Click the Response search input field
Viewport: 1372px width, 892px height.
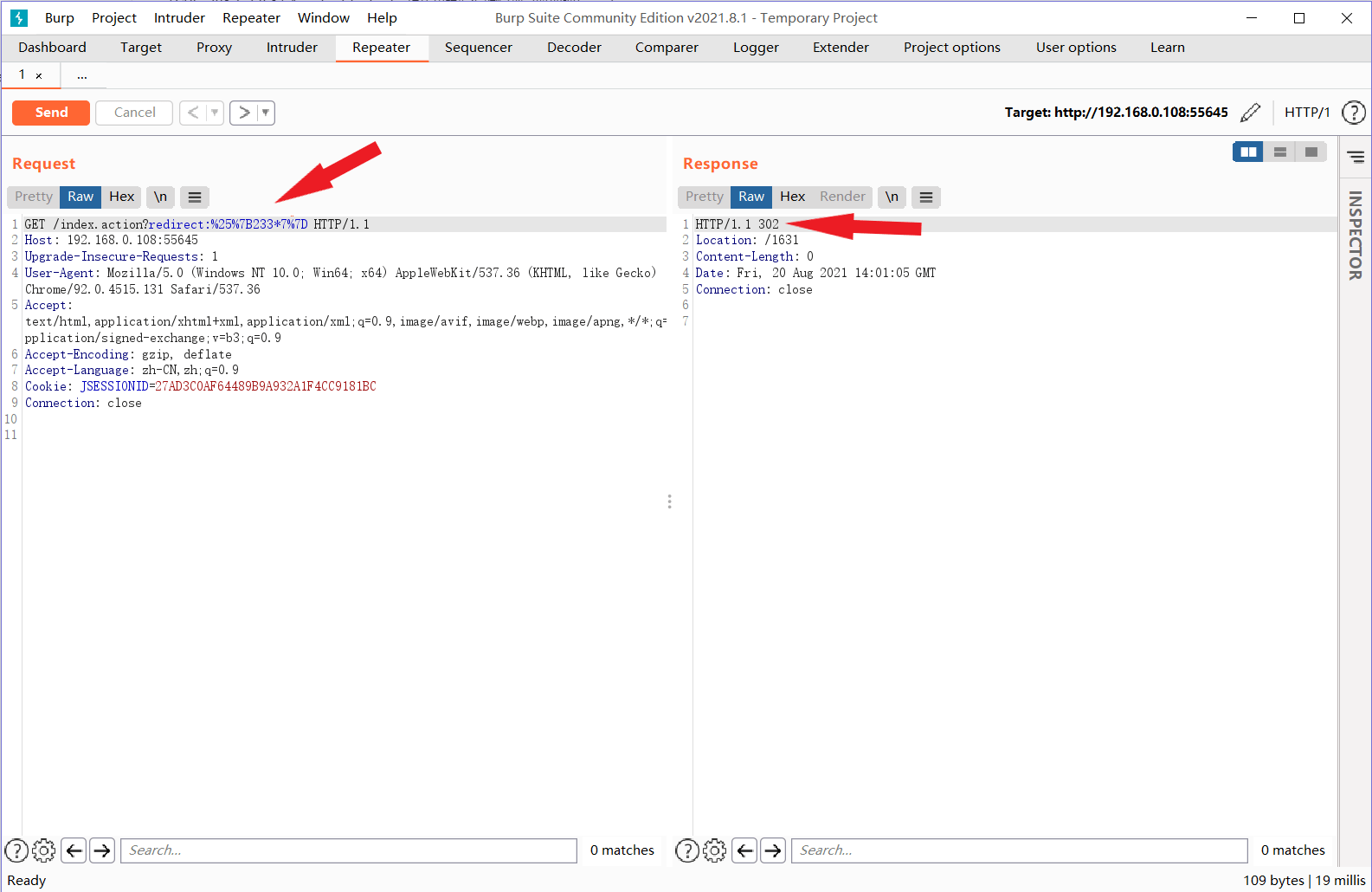point(1020,850)
